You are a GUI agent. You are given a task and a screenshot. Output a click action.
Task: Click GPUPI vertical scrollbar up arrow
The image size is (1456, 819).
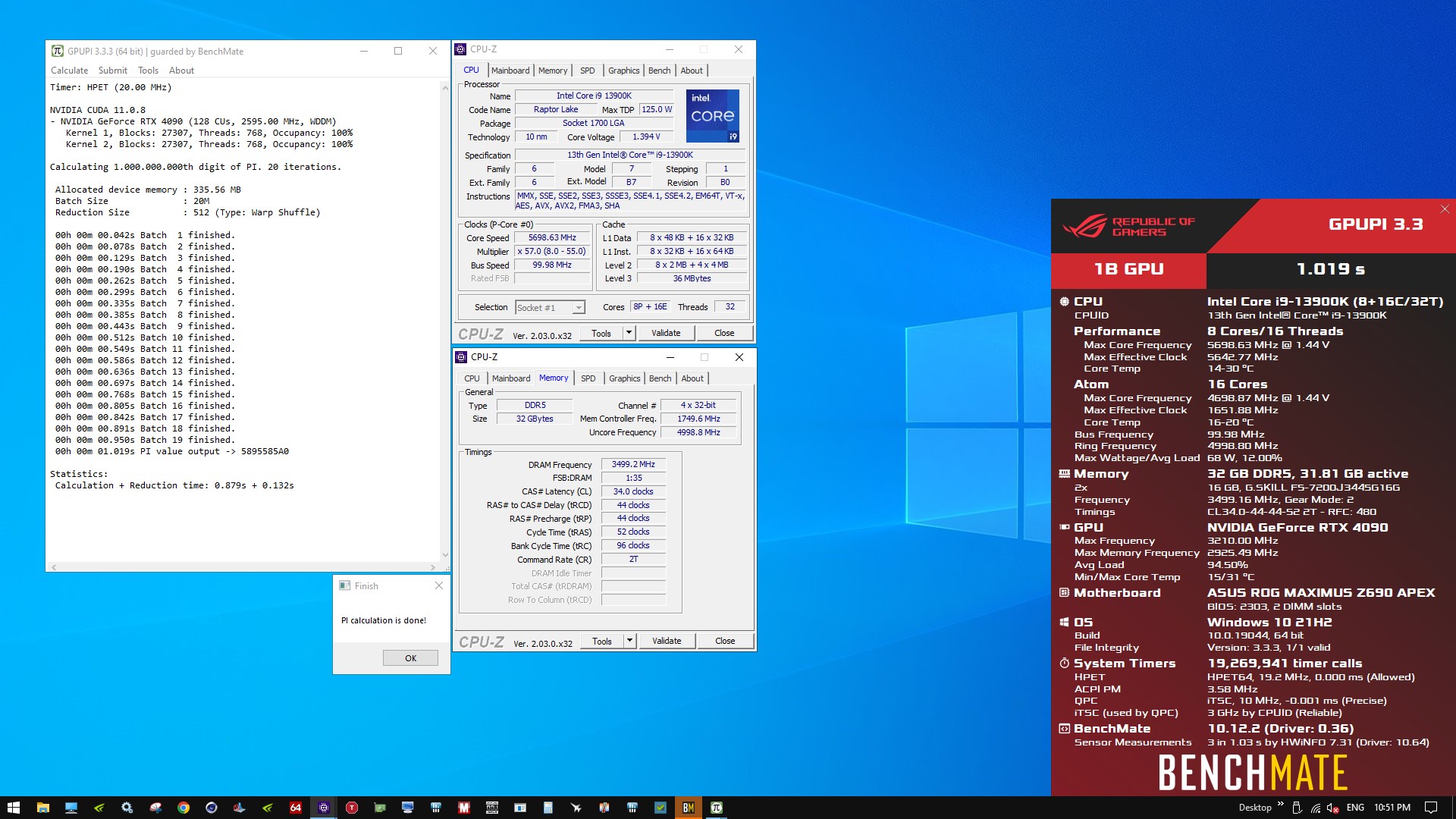(x=445, y=88)
